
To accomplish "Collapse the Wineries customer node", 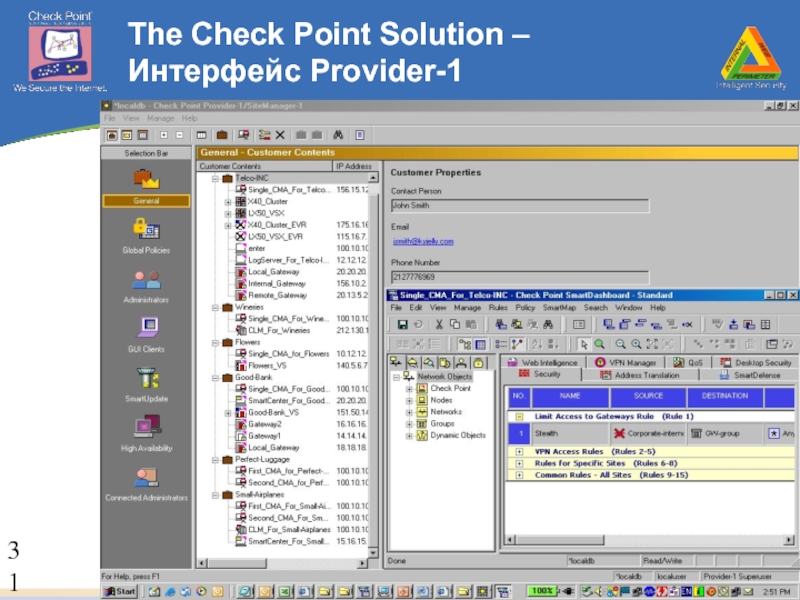I will click(215, 308).
